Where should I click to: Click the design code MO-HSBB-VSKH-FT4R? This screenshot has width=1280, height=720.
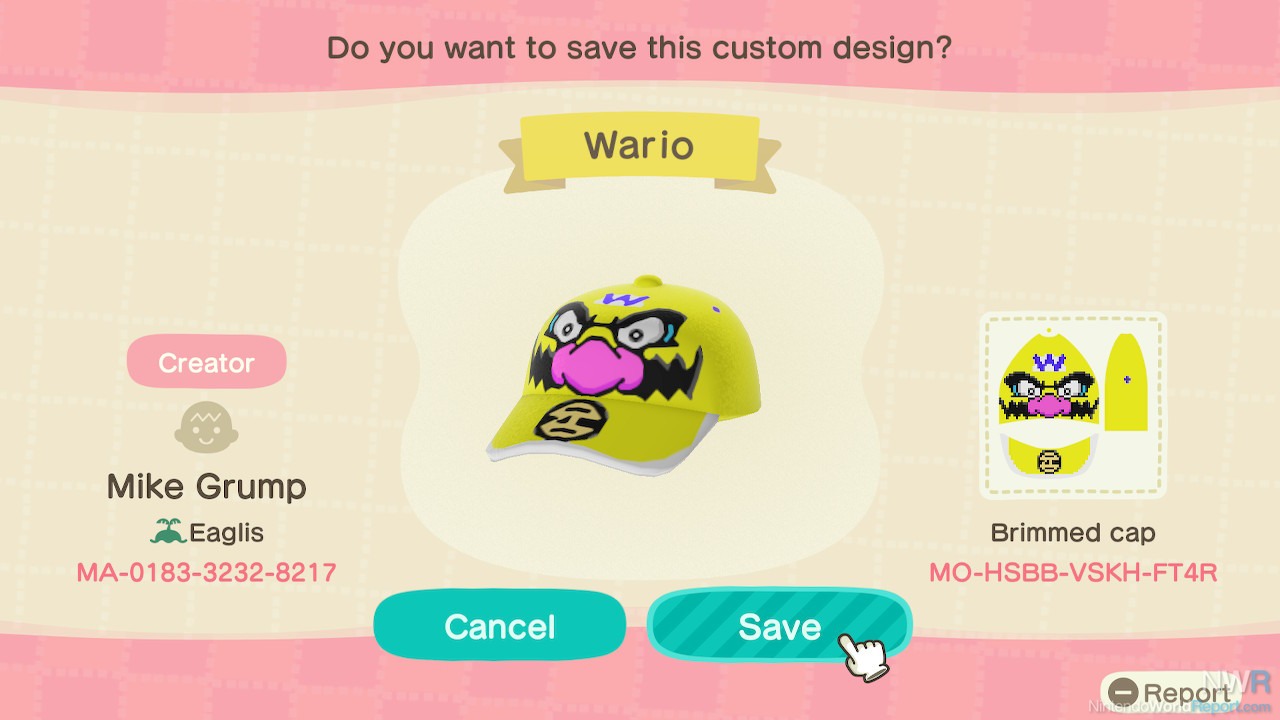point(1073,573)
